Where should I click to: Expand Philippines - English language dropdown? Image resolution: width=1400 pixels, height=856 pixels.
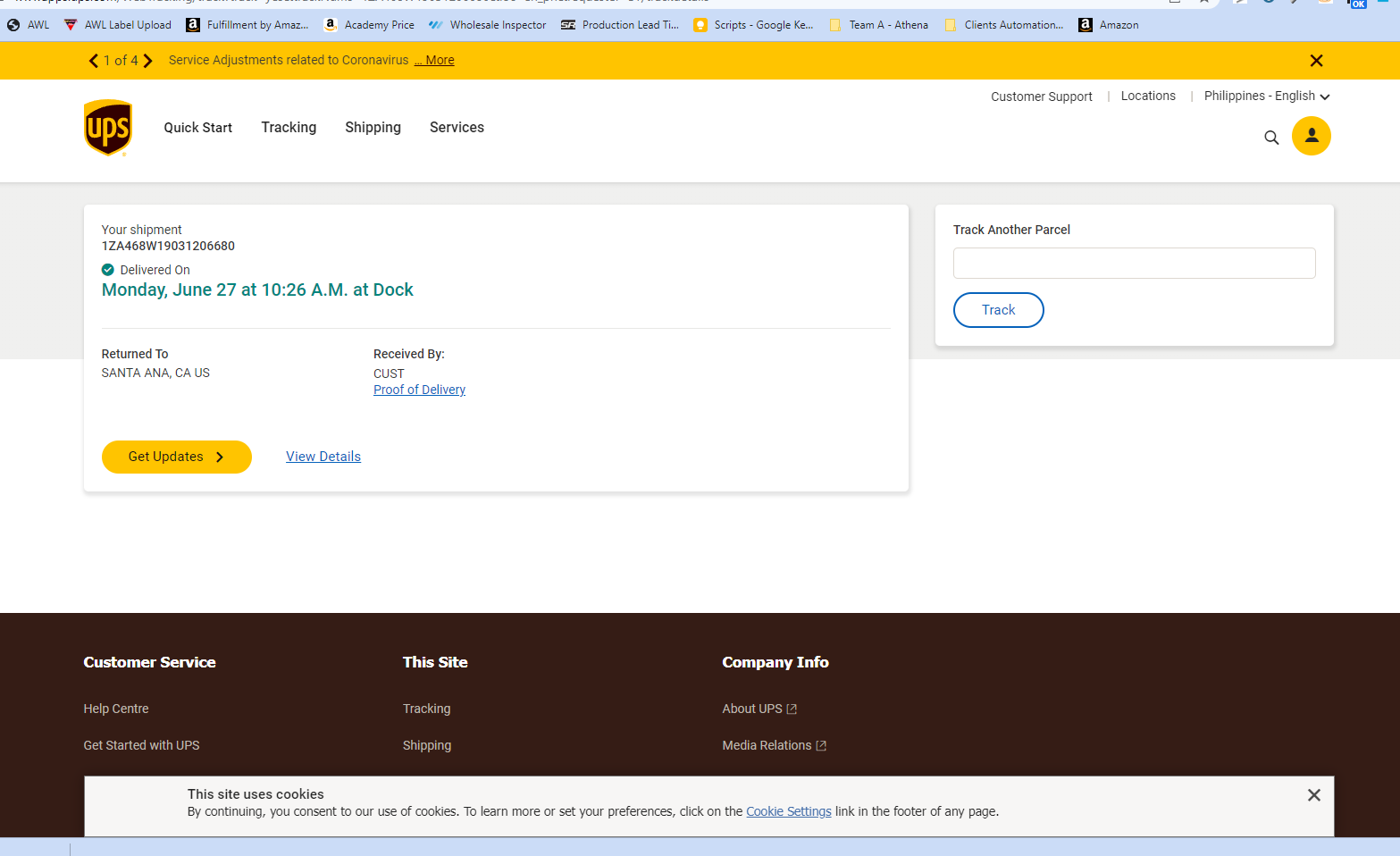pyautogui.click(x=1267, y=96)
